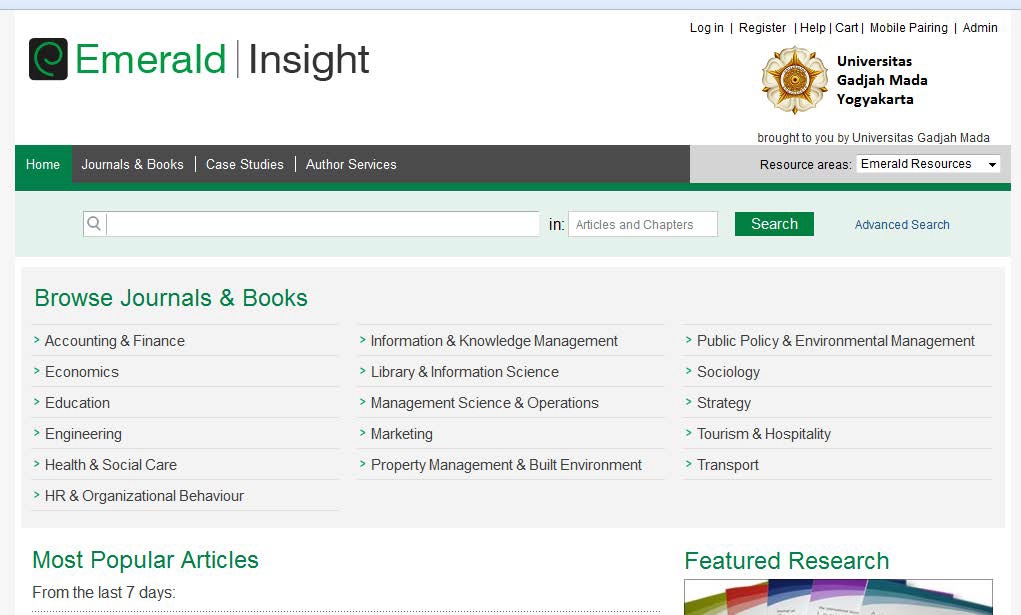Open the Articles and Chapters selector

pos(643,224)
